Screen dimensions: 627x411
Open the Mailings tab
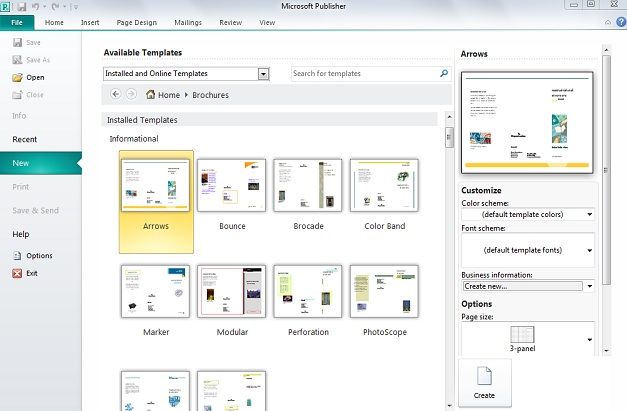point(188,23)
